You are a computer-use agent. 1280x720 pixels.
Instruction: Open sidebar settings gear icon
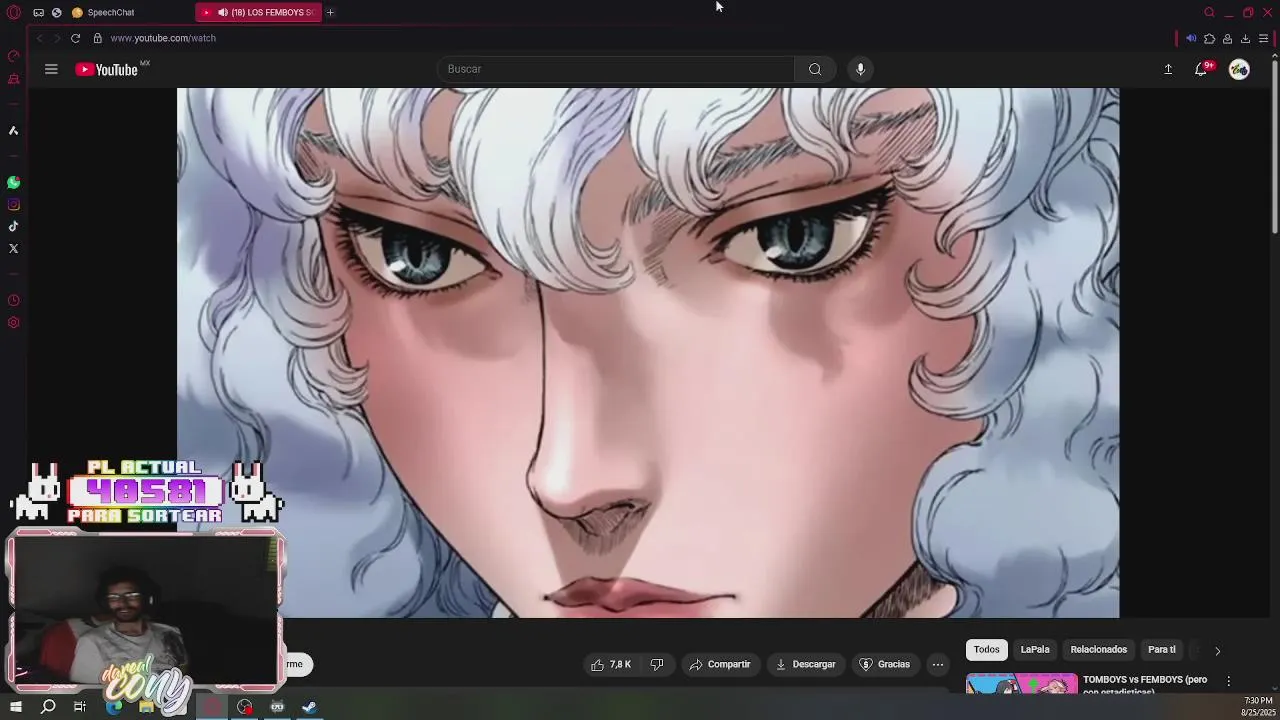[13, 323]
